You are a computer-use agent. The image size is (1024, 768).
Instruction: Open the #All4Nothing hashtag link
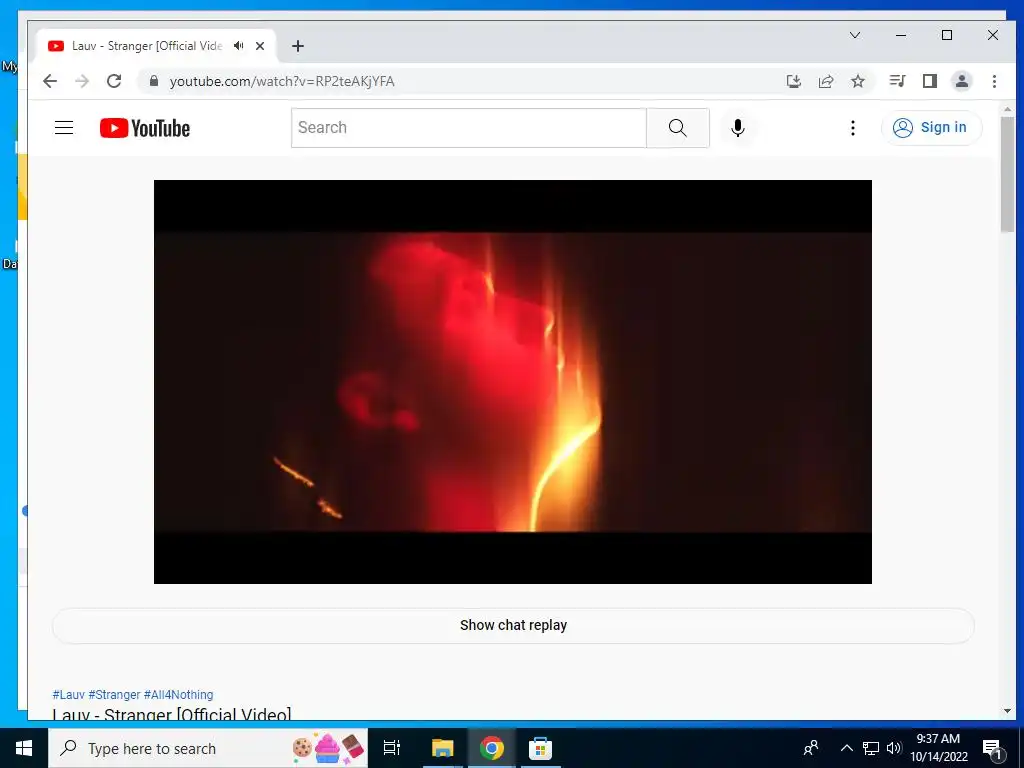click(178, 695)
